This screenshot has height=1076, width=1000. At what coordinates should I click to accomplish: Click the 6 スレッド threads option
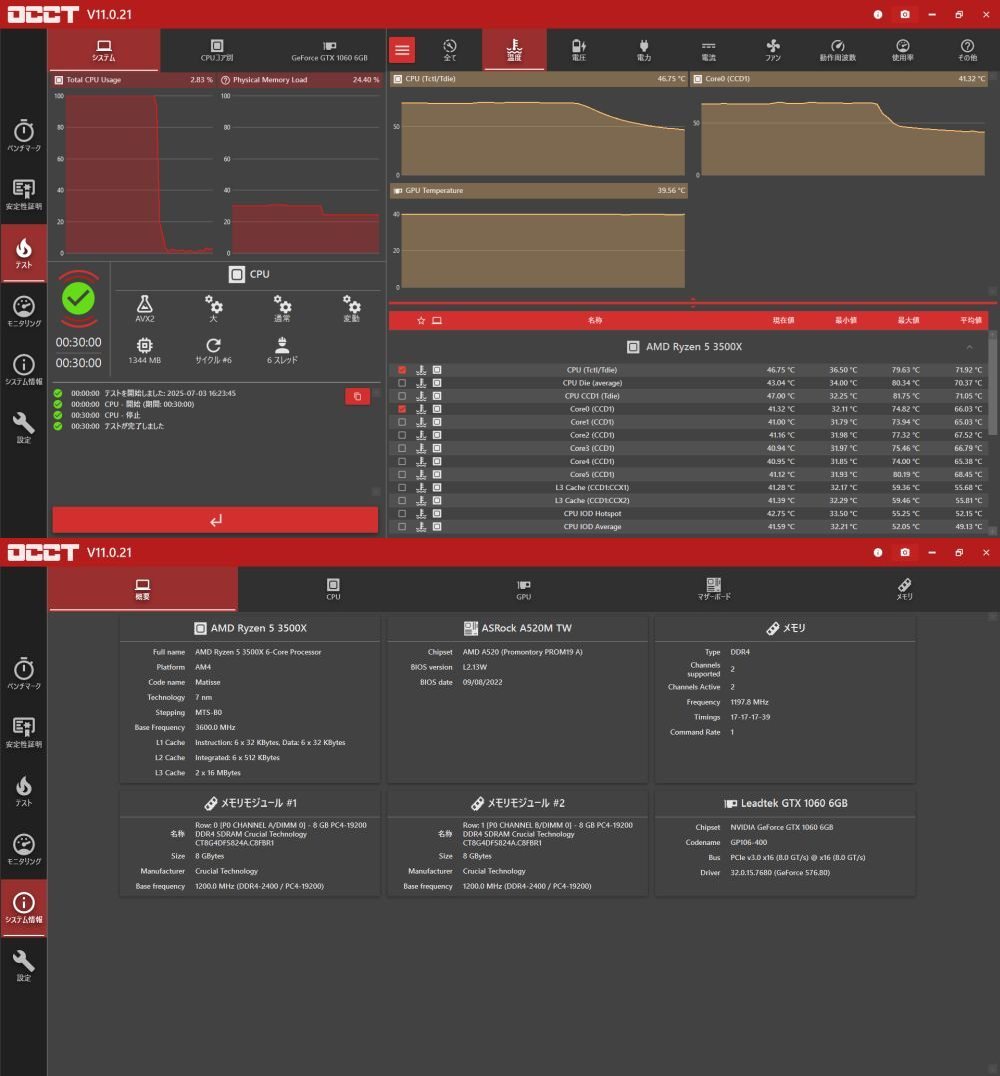tap(282, 351)
